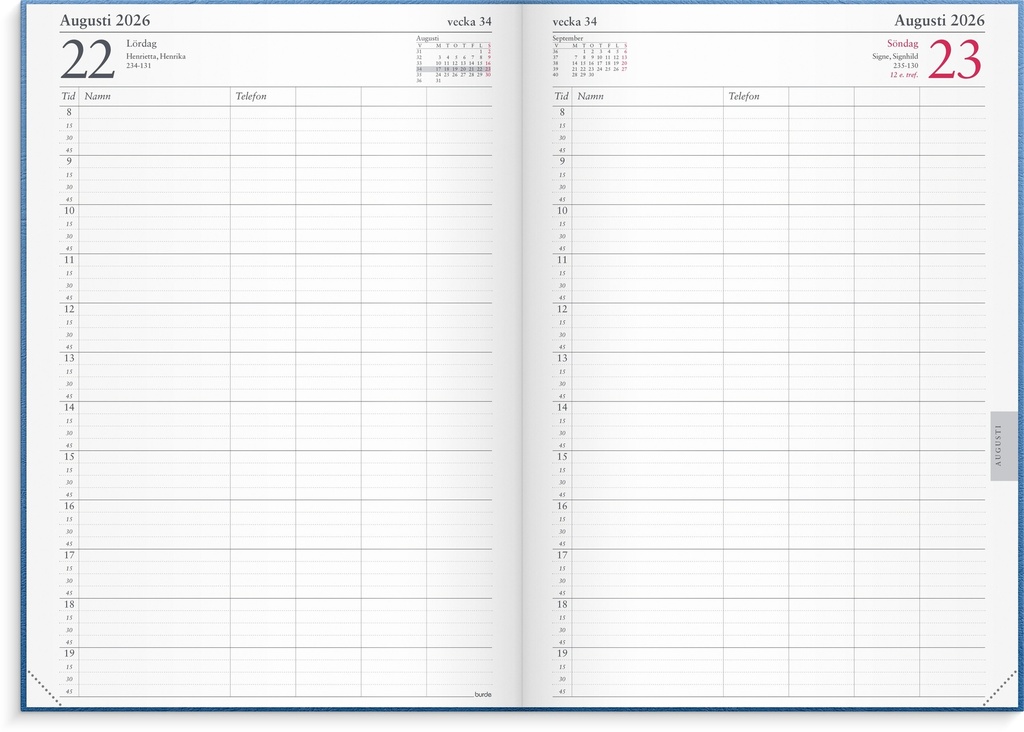The height and width of the screenshot is (732, 1024).
Task: Select the 8 o'clock Namn field on Saturday
Action: (154, 113)
